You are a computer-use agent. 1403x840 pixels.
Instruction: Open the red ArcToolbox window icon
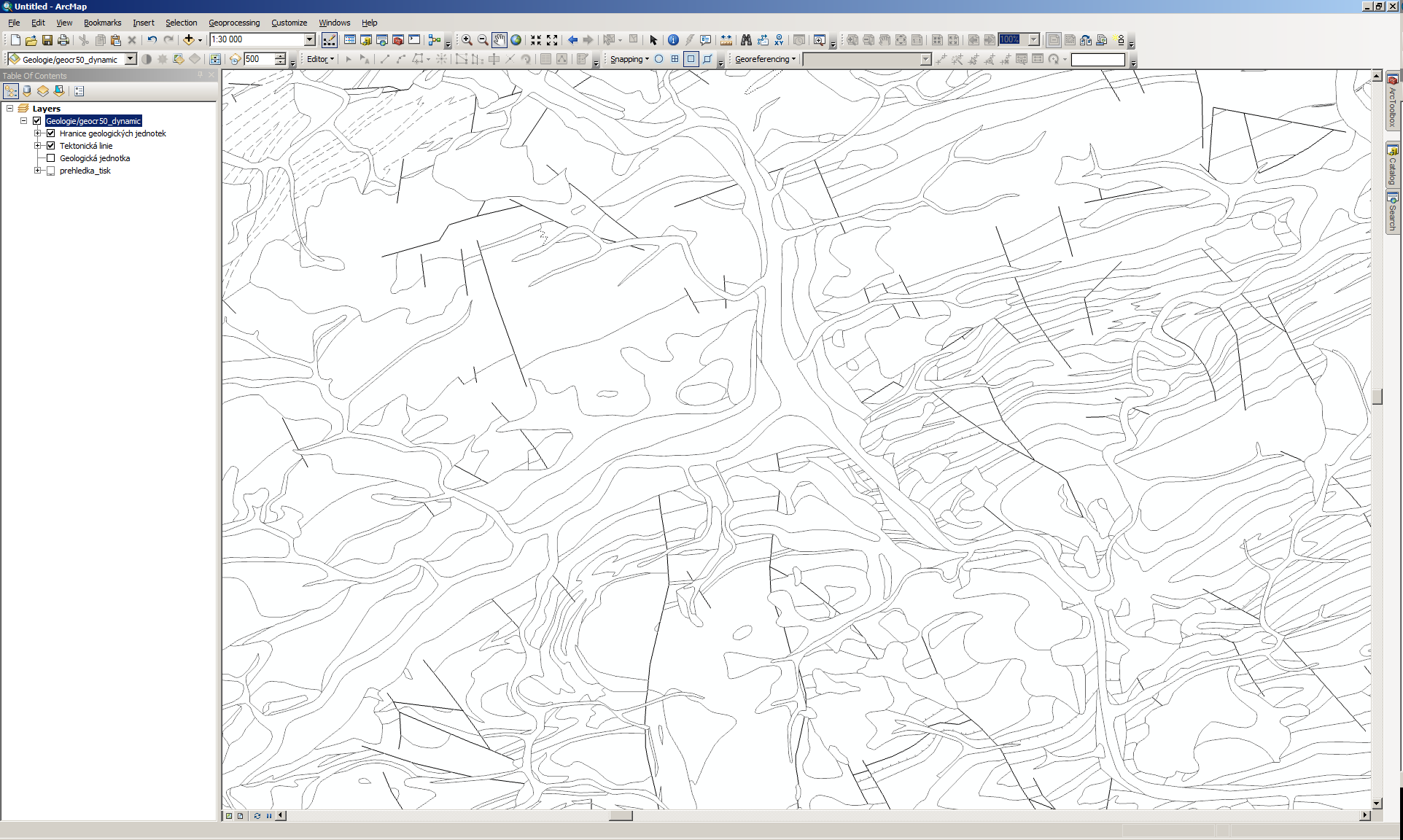398,40
